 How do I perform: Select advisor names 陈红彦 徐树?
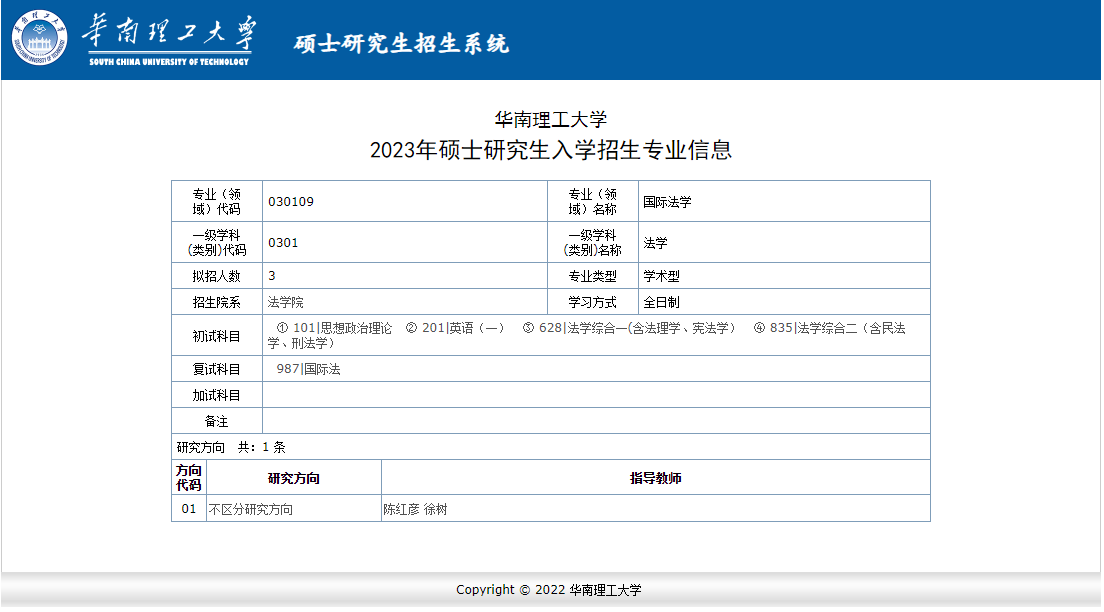(415, 509)
